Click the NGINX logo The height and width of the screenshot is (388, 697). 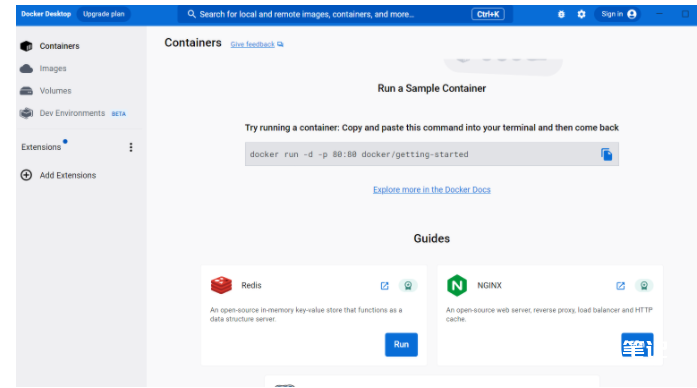457,285
